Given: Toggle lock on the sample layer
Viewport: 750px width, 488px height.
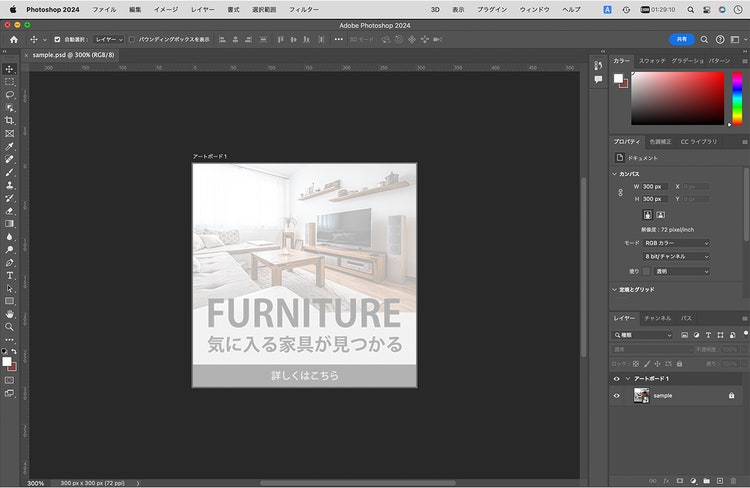Looking at the screenshot, I should tap(731, 396).
